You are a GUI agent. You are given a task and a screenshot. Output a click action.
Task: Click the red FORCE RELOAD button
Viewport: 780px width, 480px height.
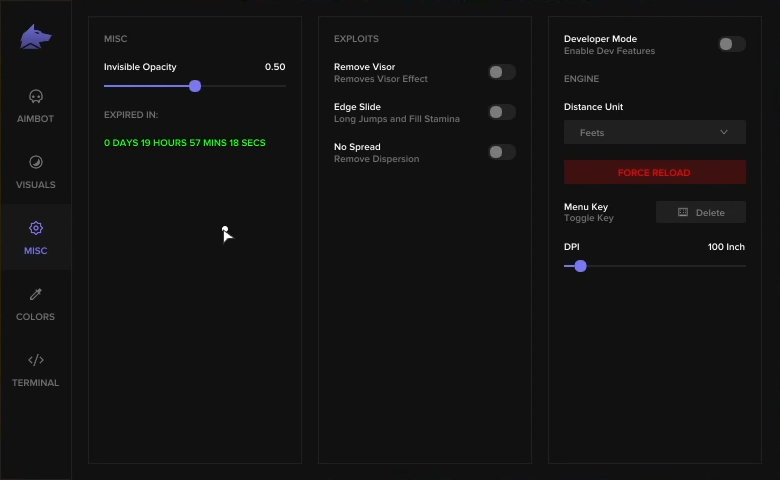(x=655, y=172)
